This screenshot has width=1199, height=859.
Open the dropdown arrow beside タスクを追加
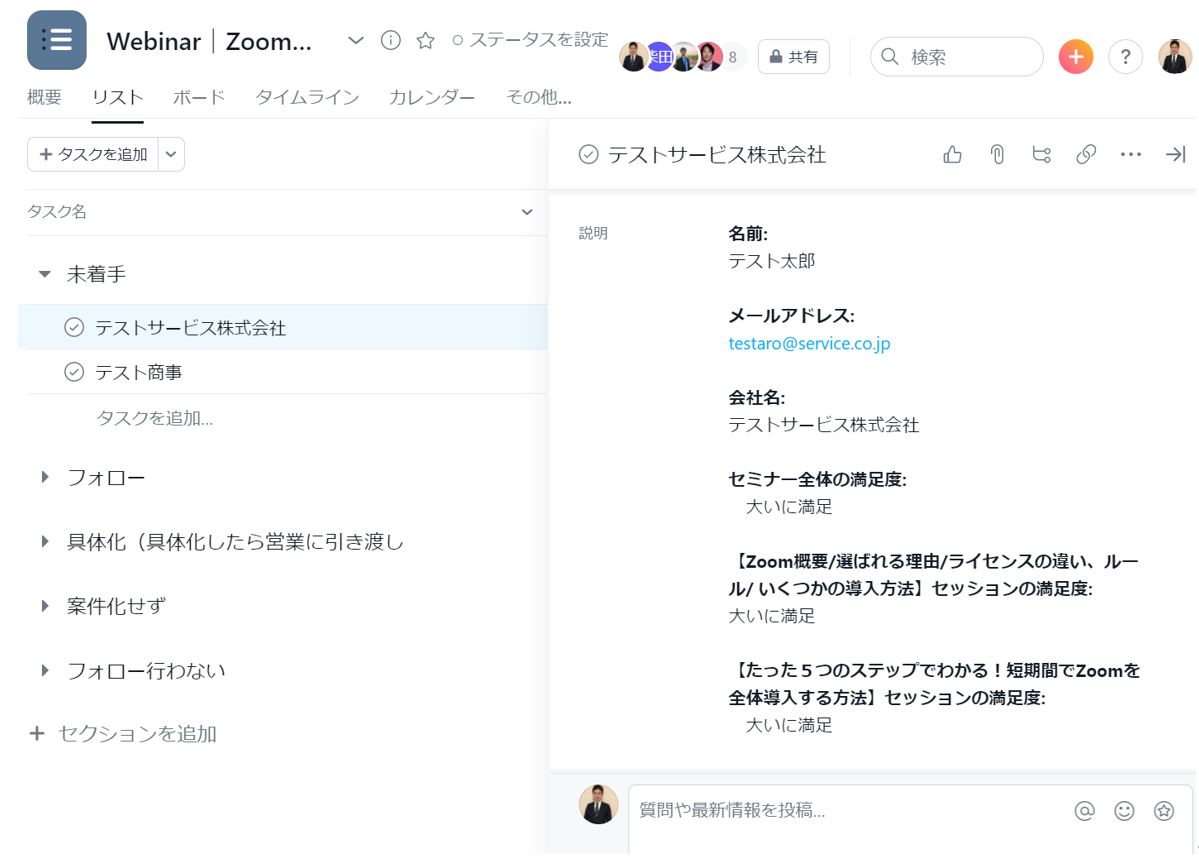point(171,155)
